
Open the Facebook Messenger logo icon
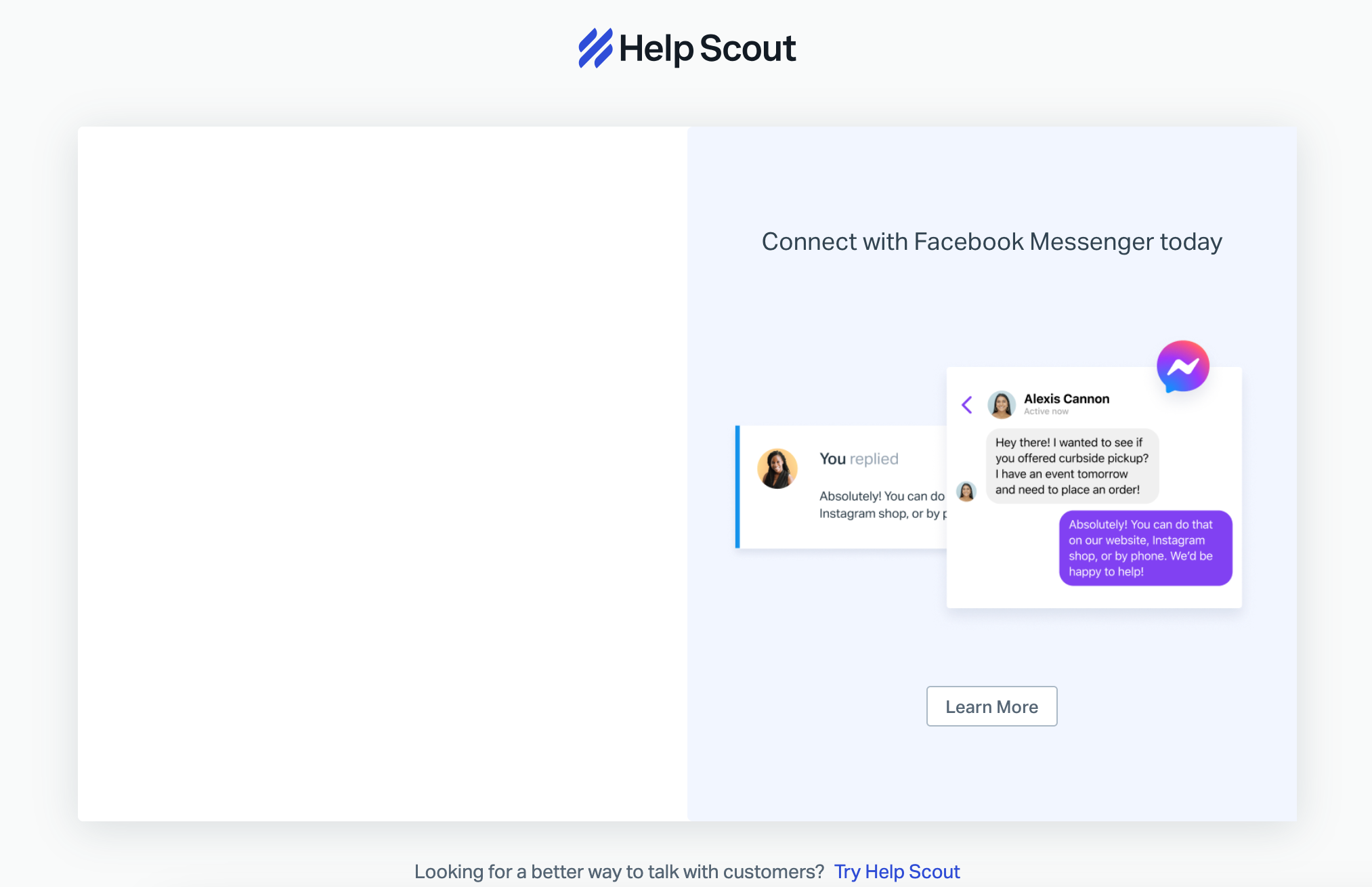[x=1182, y=366]
